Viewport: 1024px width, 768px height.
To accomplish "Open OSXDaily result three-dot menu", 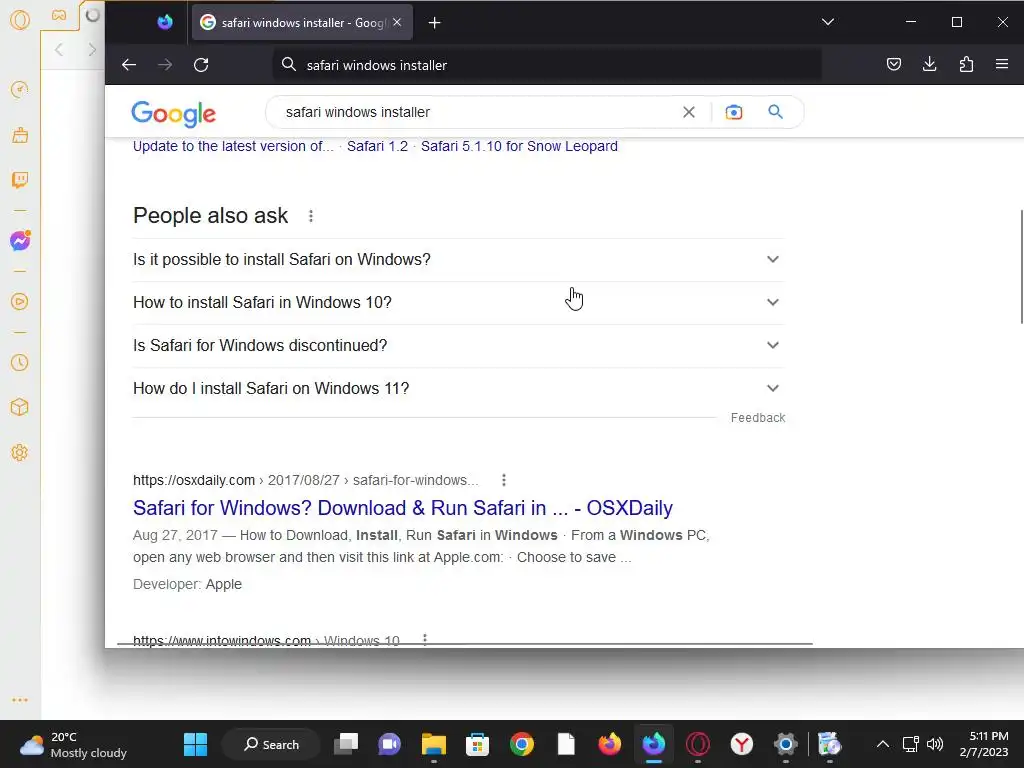I will (504, 481).
